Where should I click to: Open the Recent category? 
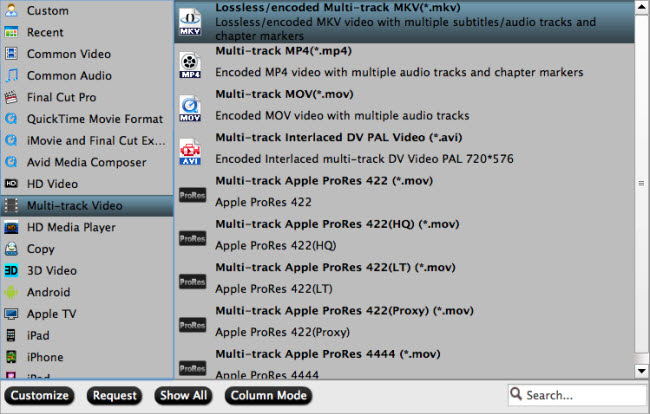[x=87, y=32]
